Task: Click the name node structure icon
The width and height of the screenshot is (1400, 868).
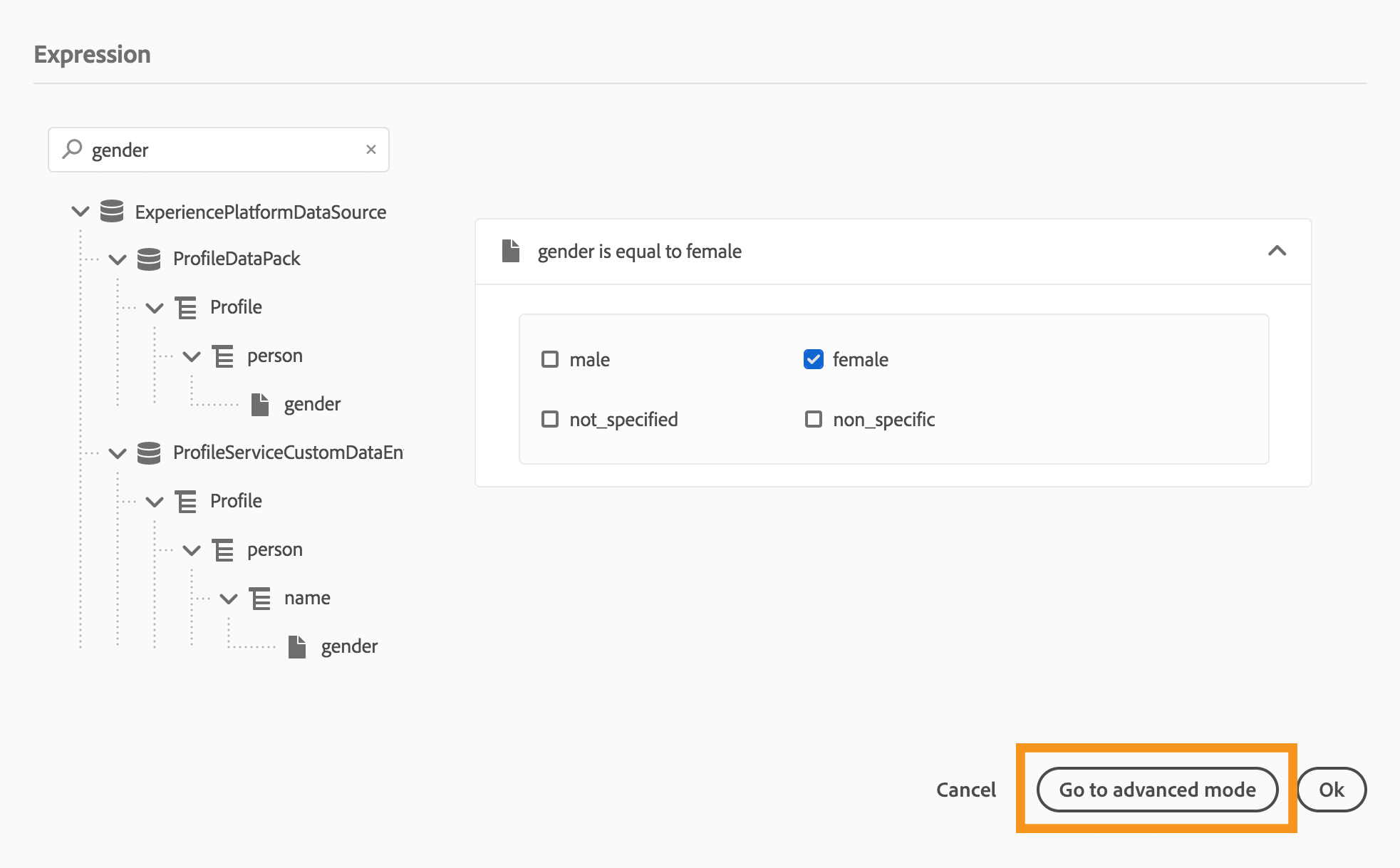Action: tap(260, 598)
